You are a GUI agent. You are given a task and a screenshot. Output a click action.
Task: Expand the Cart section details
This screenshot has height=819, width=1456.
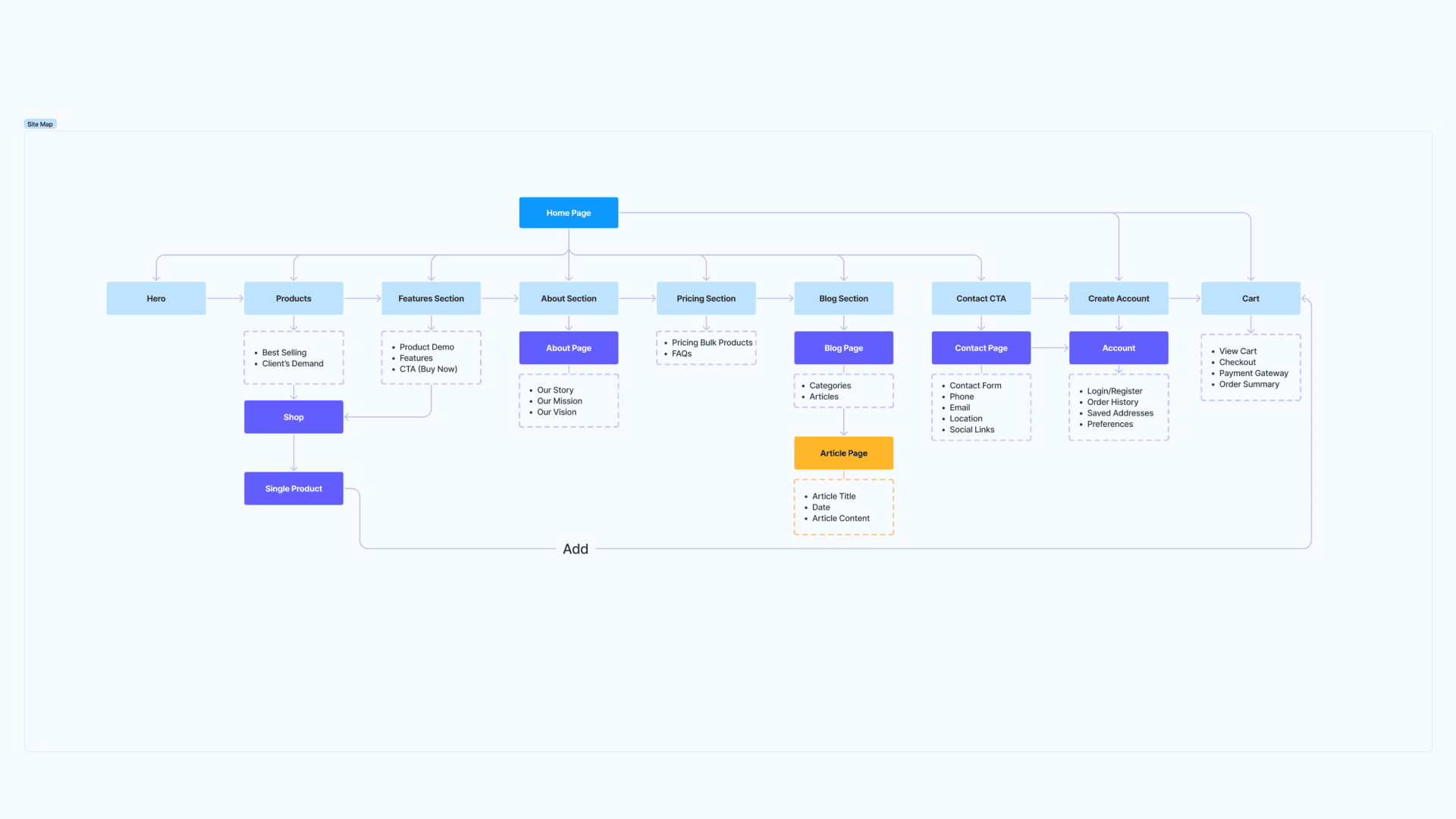tap(1250, 367)
